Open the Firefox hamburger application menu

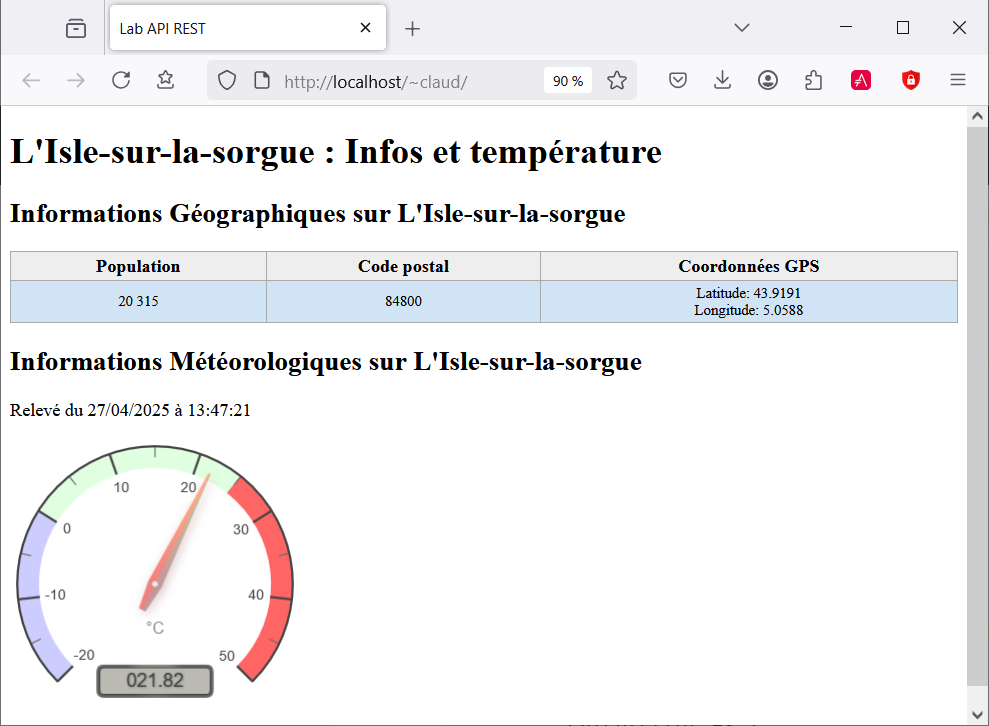coord(958,80)
